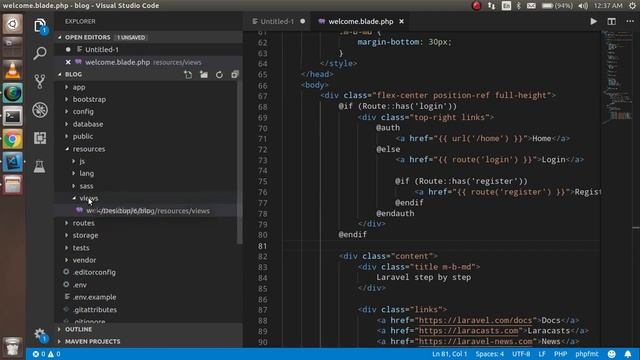The width and height of the screenshot is (640, 360).
Task: Expand the Maven Projects section
Action: pyautogui.click(x=149, y=342)
